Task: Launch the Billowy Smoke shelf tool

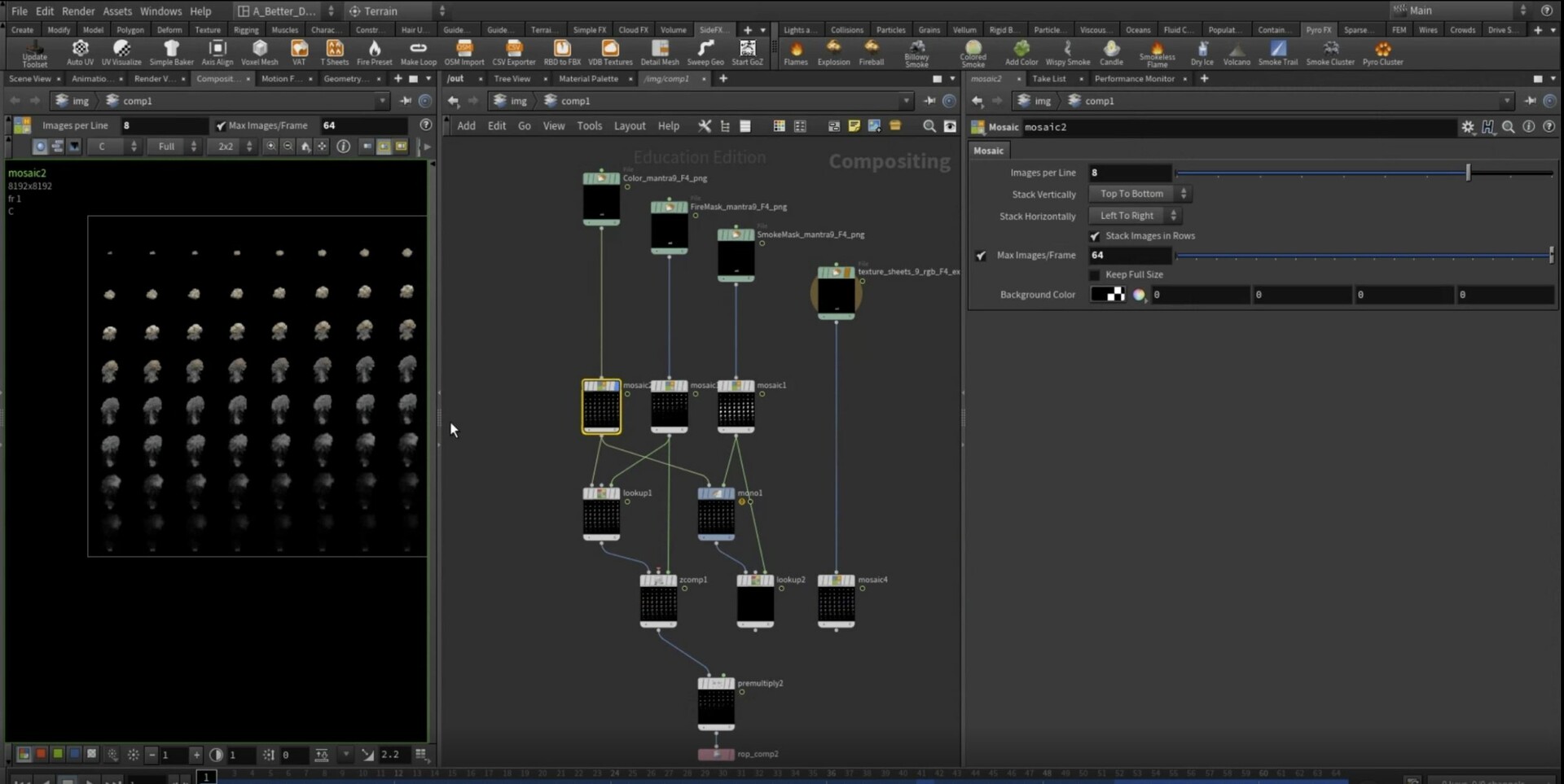Action: [916, 51]
